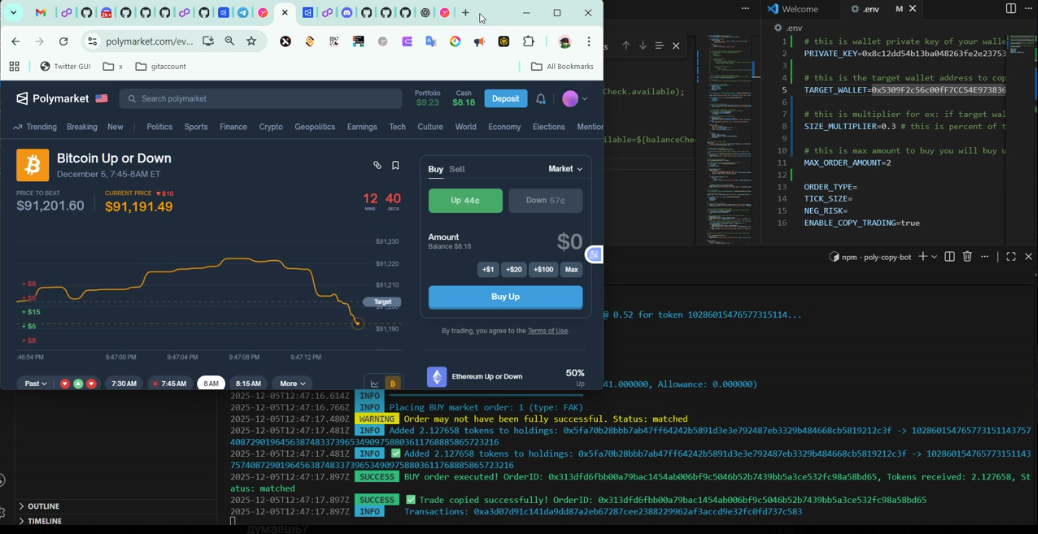
Task: Add $100 to the amount
Action: tap(543, 269)
